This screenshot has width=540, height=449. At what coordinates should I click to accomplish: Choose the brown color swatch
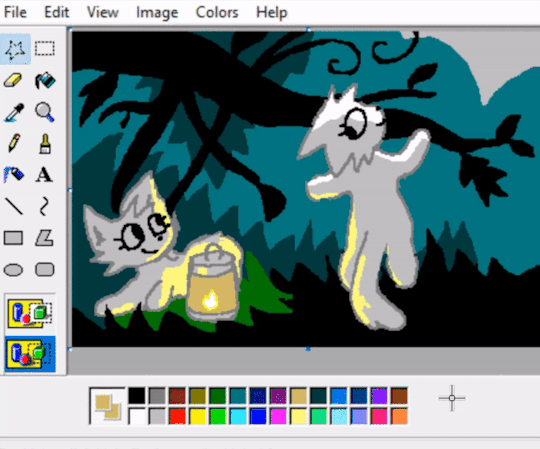click(399, 396)
